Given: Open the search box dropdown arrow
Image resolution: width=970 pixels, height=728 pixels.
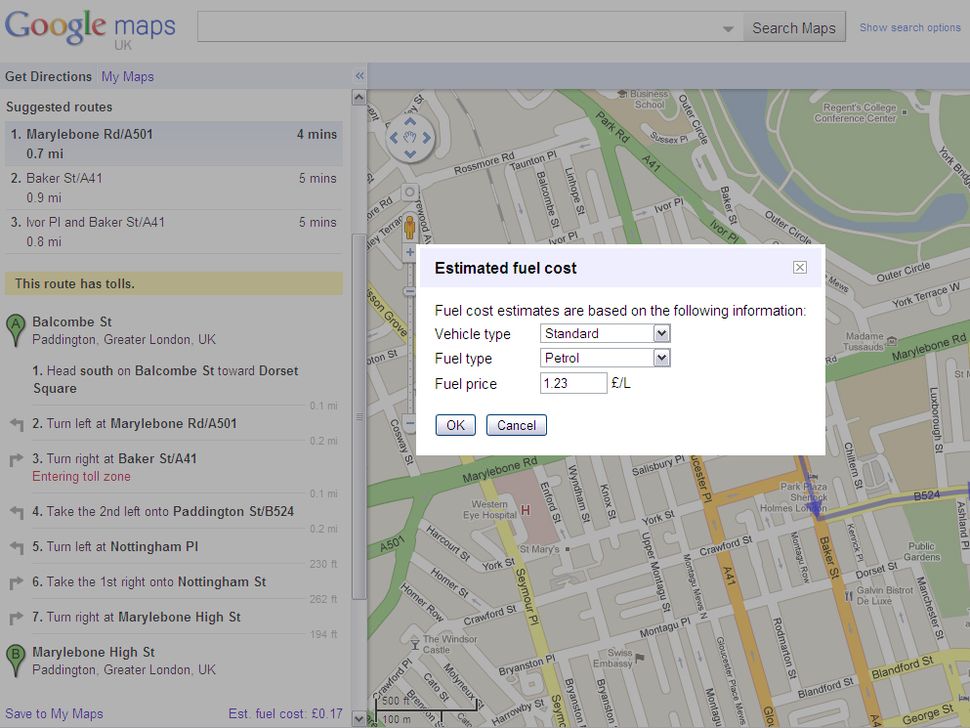Looking at the screenshot, I should (727, 27).
